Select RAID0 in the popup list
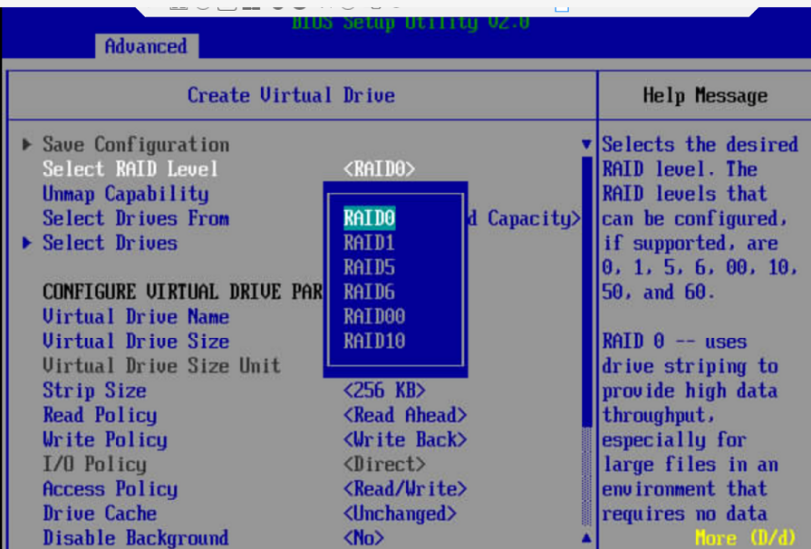 370,218
